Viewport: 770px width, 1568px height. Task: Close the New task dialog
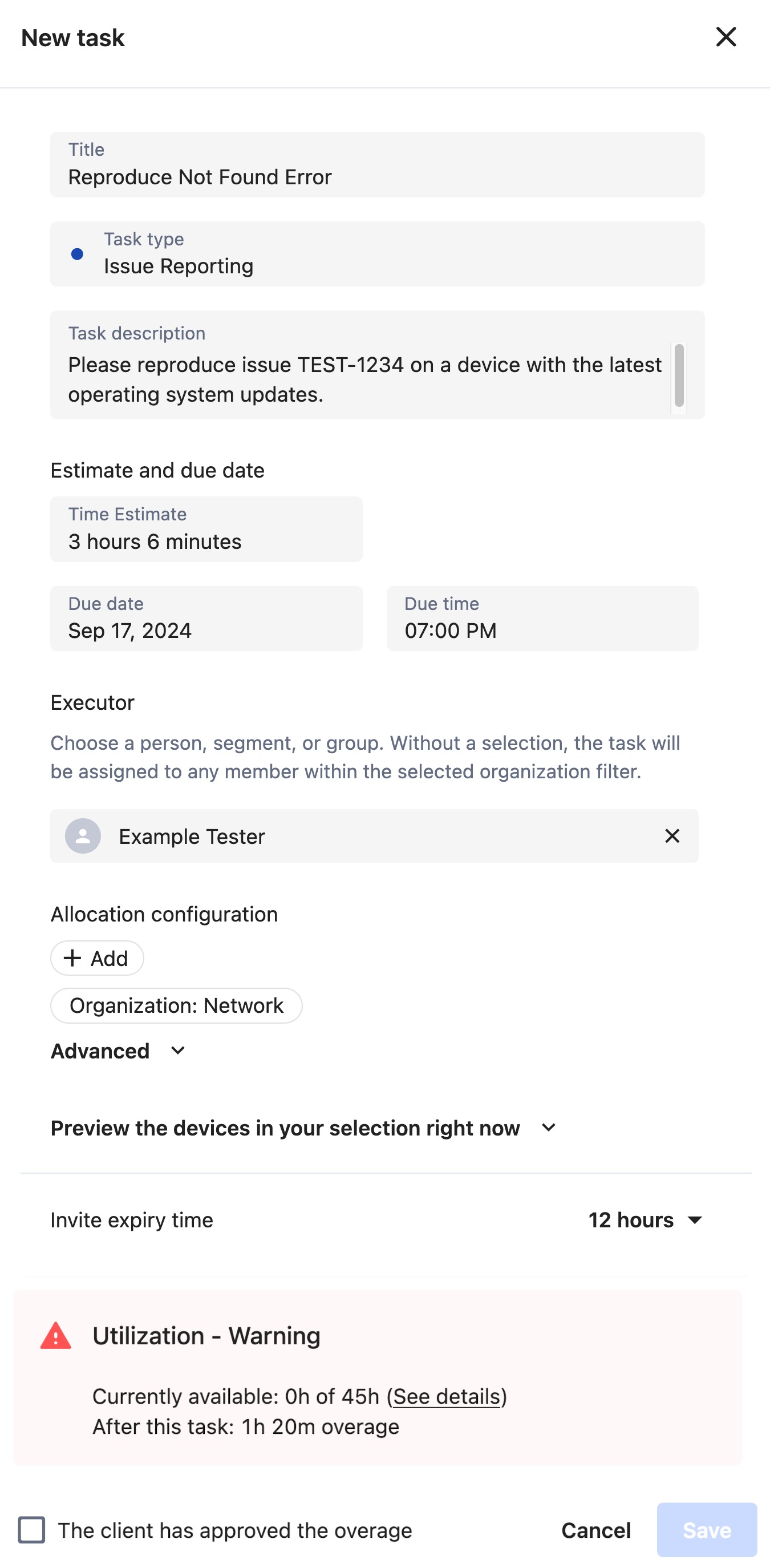[726, 37]
